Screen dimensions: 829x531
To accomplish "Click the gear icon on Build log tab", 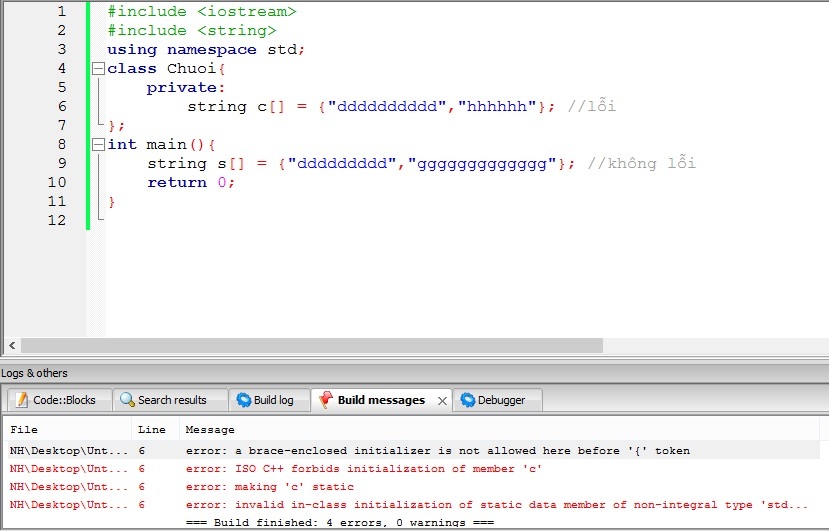I will (243, 400).
